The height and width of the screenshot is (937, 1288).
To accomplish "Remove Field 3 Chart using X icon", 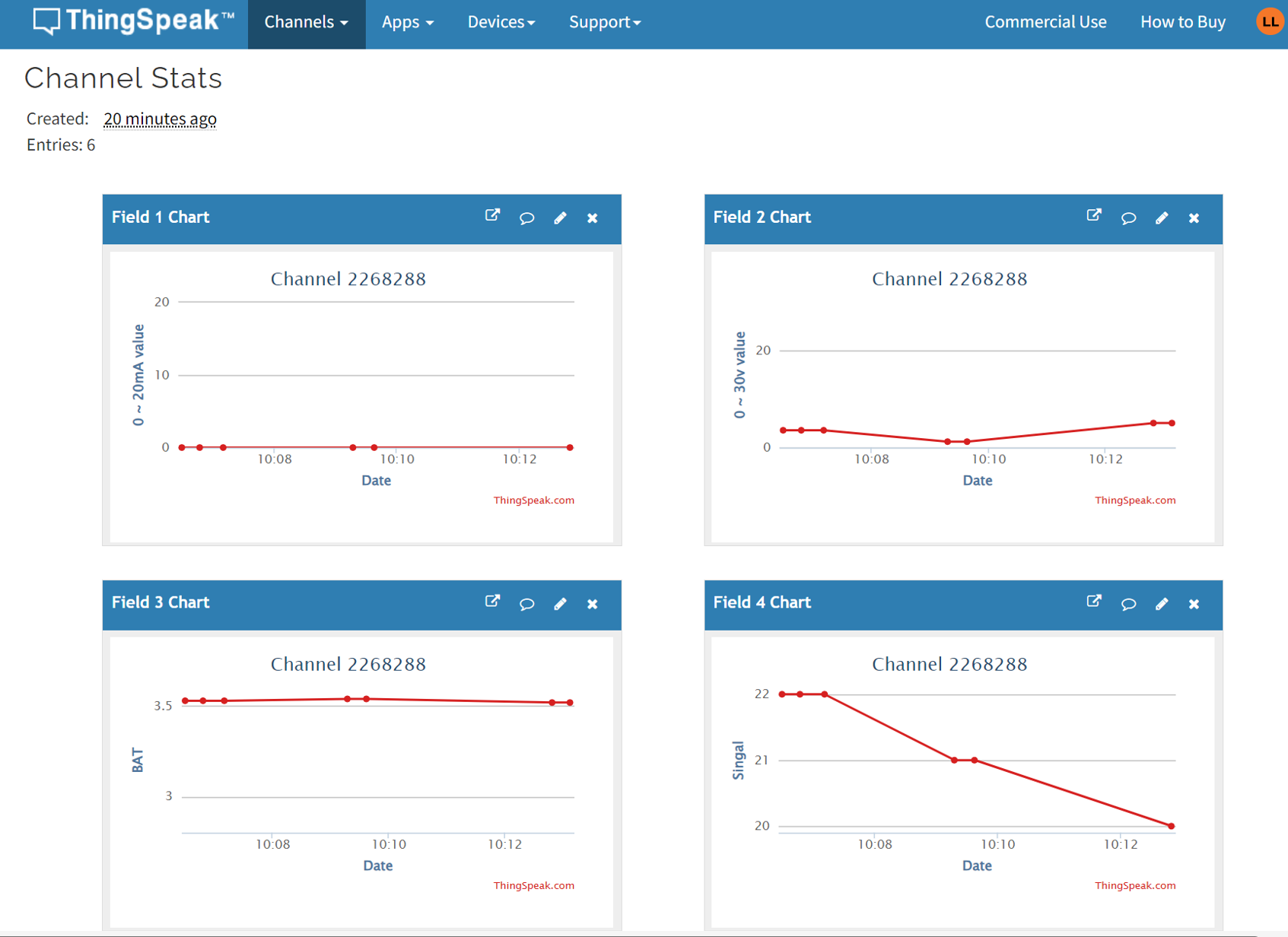I will coord(593,604).
